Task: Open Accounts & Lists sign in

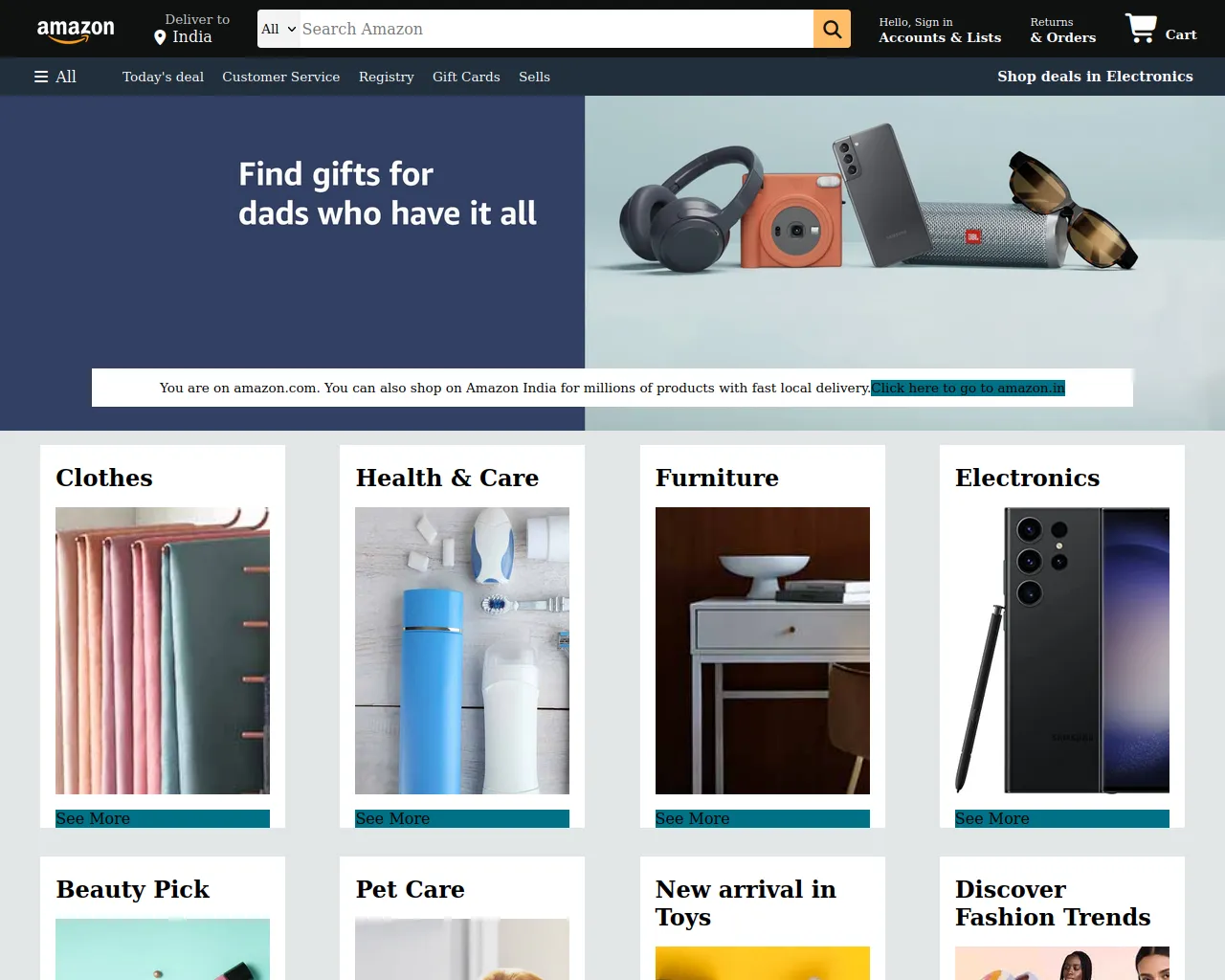Action: [x=940, y=30]
